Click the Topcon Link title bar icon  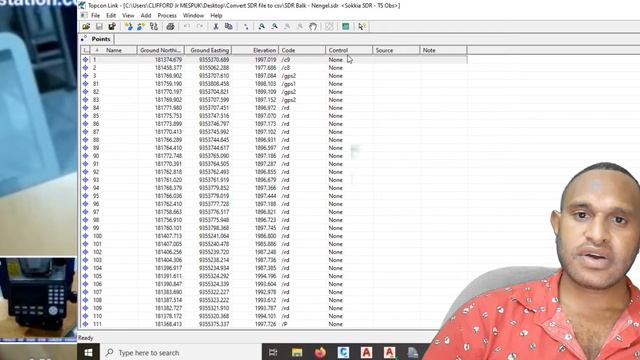pos(82,5)
